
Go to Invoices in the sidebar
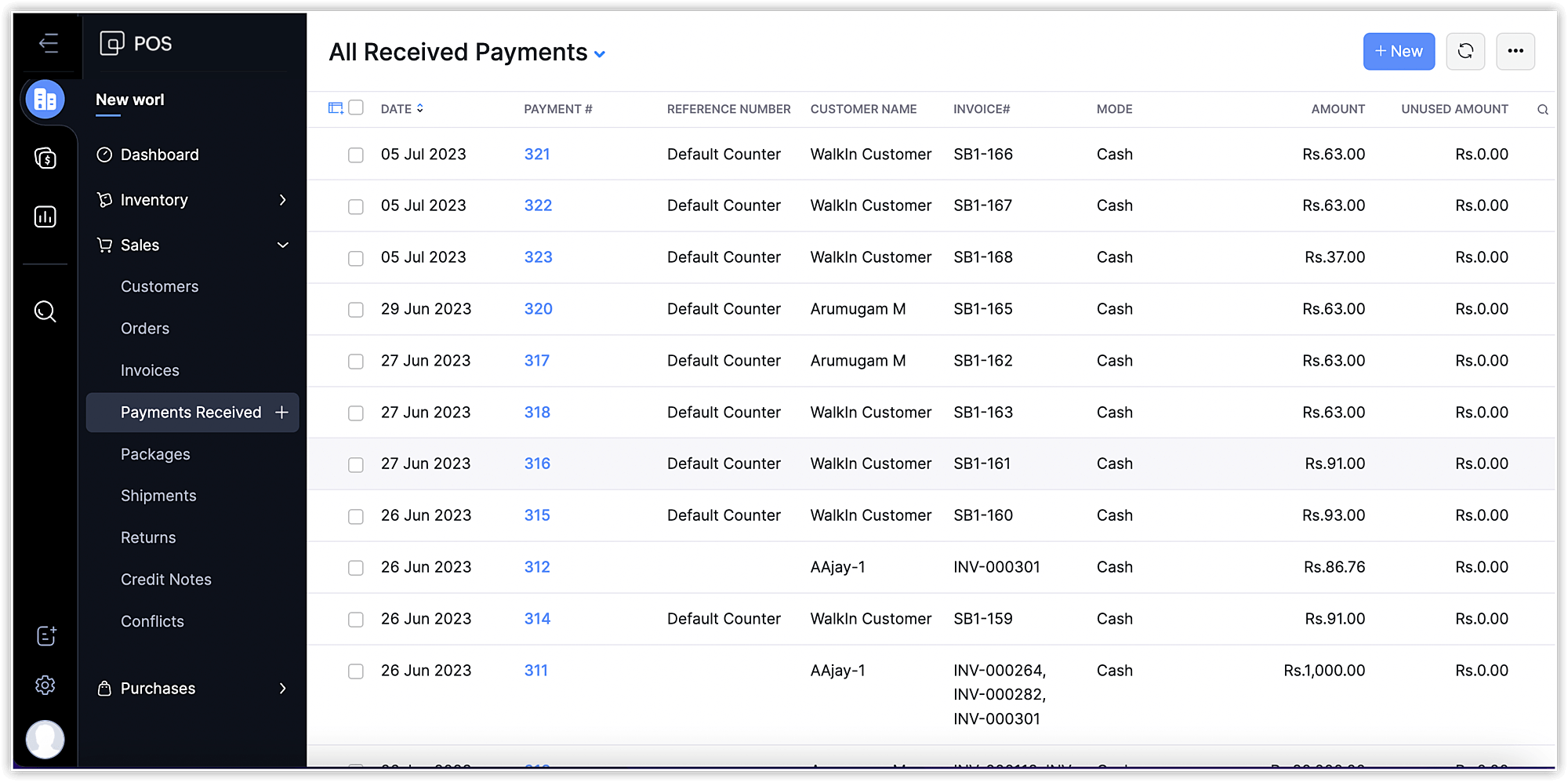tap(150, 370)
